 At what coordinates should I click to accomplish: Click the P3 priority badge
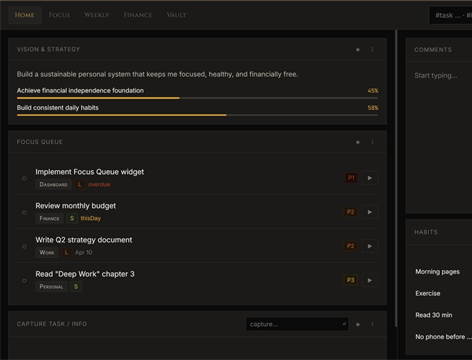point(350,280)
